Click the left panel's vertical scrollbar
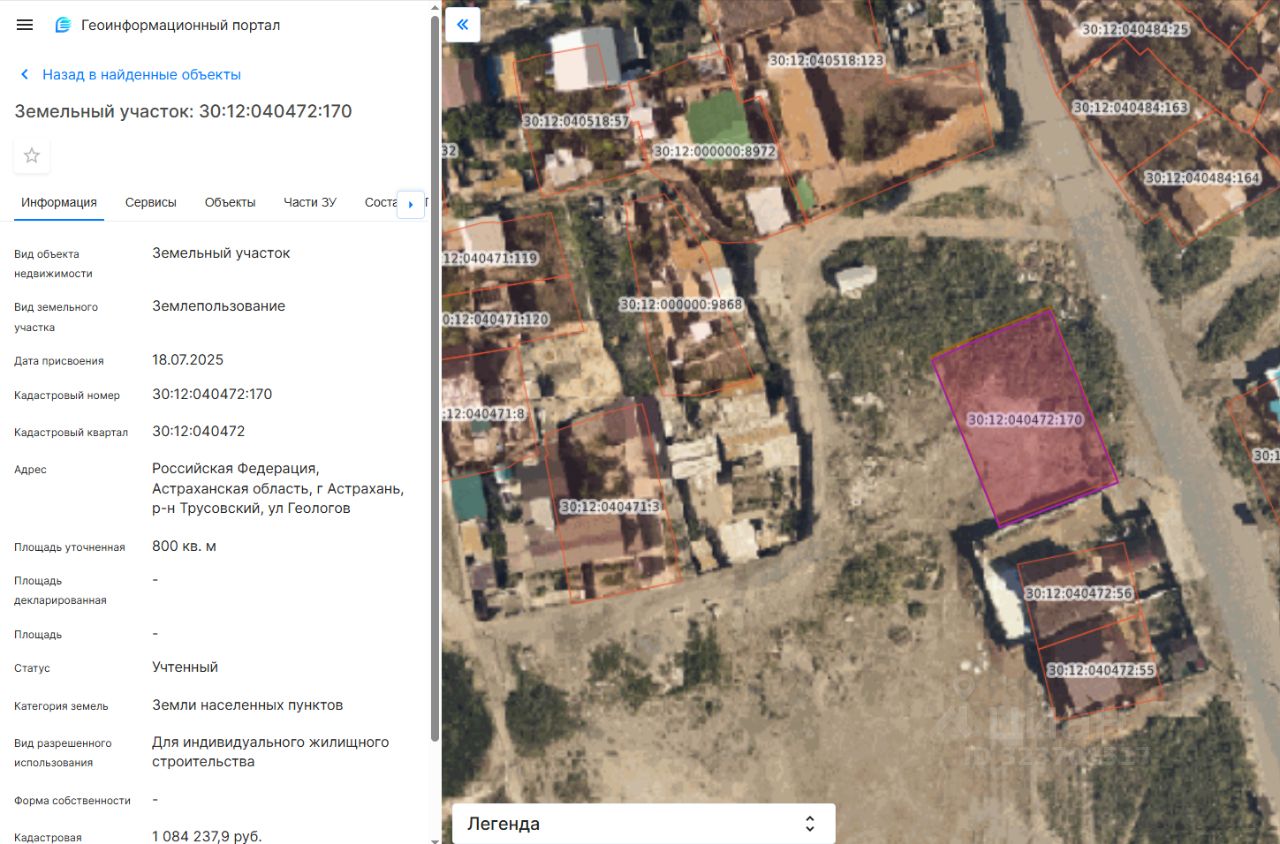This screenshot has width=1280, height=844. click(435, 378)
